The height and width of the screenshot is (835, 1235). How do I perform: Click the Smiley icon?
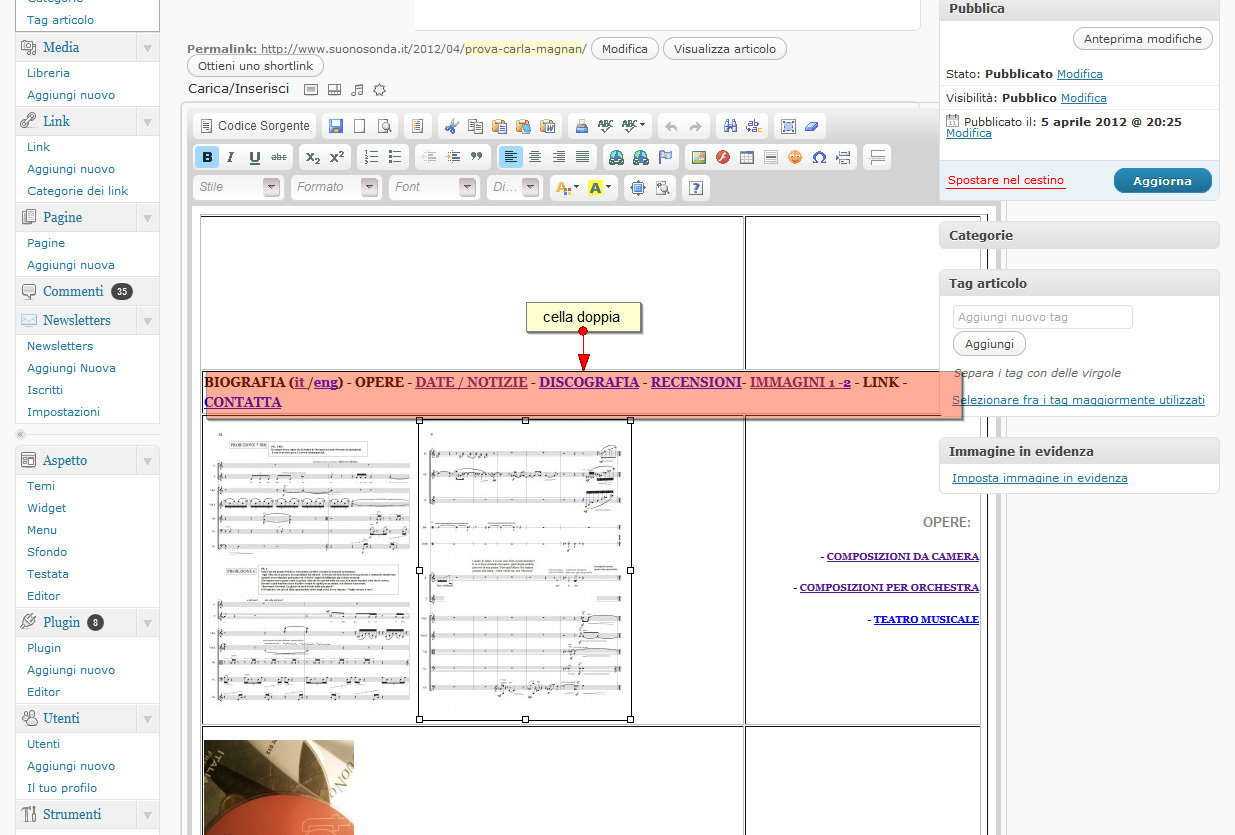(795, 157)
